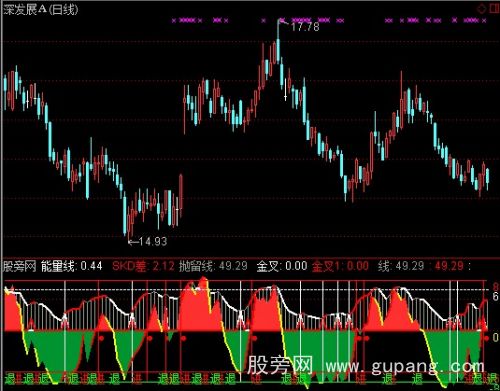
Task: Click the last red 49.29 value in indicator header
Action: (x=449, y=266)
